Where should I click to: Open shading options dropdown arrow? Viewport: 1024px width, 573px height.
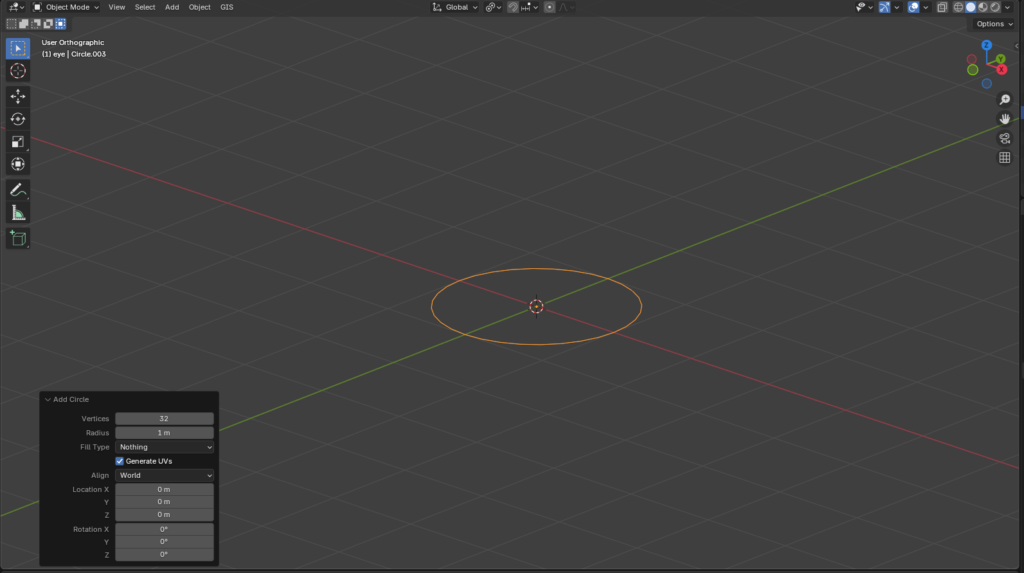(x=1008, y=7)
